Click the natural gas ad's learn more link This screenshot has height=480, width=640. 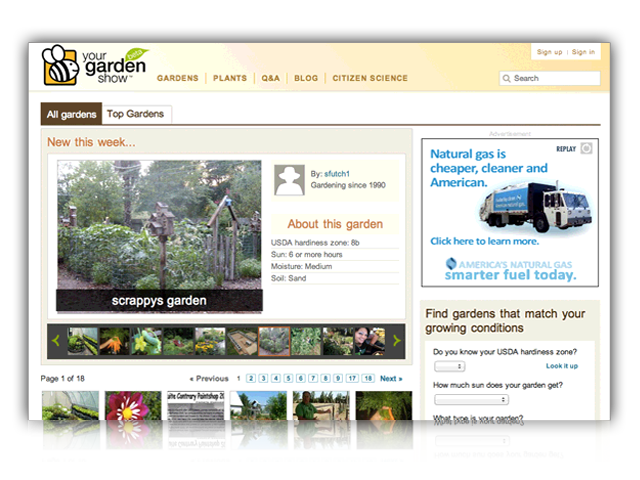tap(484, 241)
